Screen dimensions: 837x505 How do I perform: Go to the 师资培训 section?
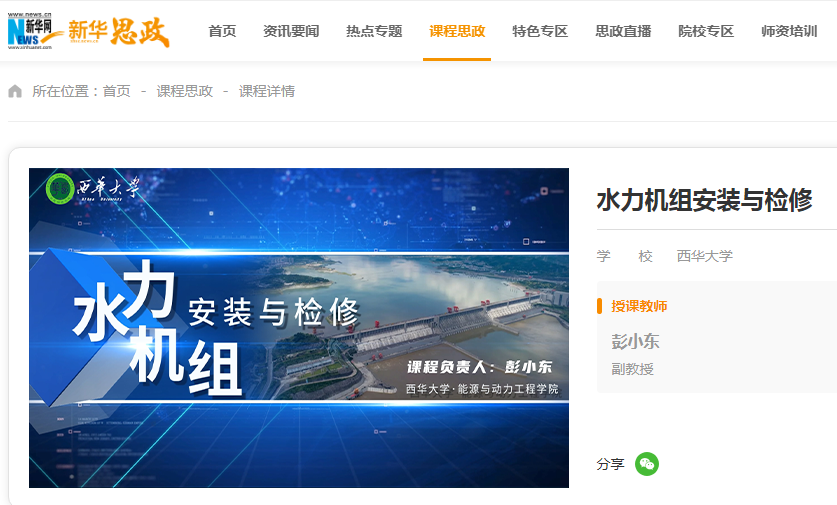pos(789,31)
